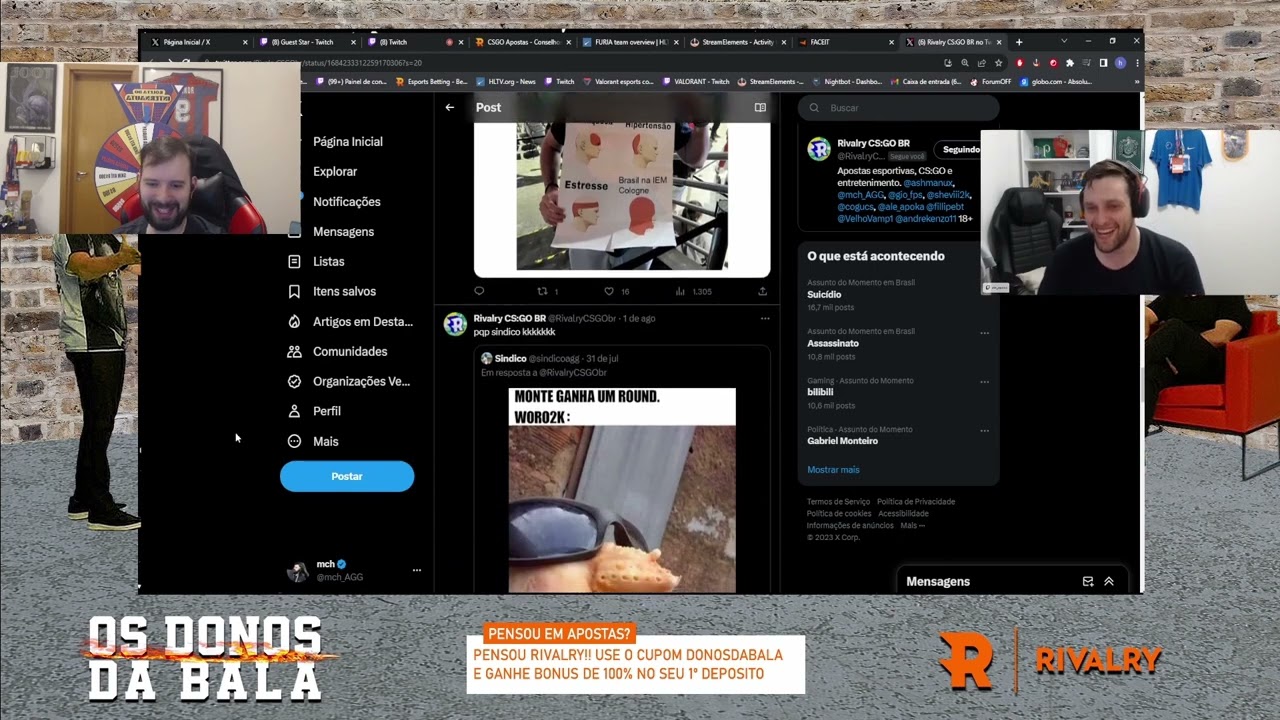The height and width of the screenshot is (720, 1280).
Task: Open options for Assassinato trend
Action: (984, 333)
